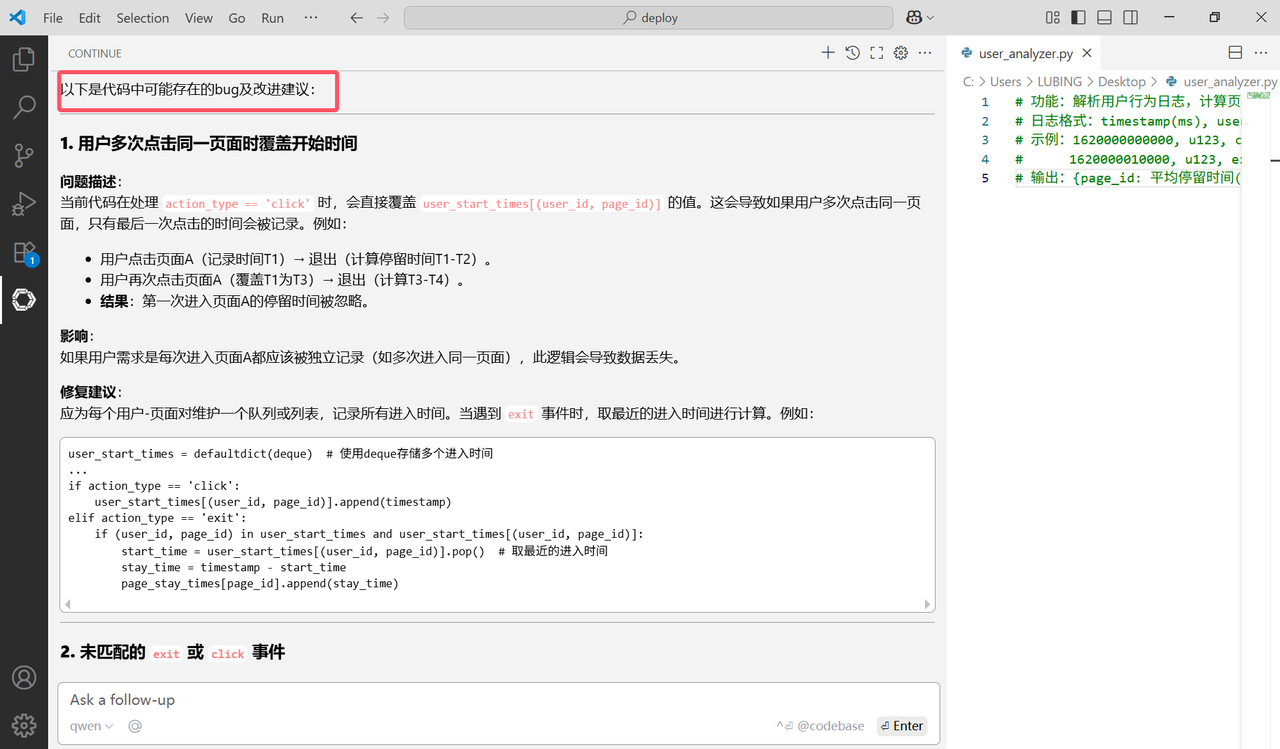Click heading '1. 用户多次点击同一页面时覆盖开始时间'

pyautogui.click(x=209, y=143)
